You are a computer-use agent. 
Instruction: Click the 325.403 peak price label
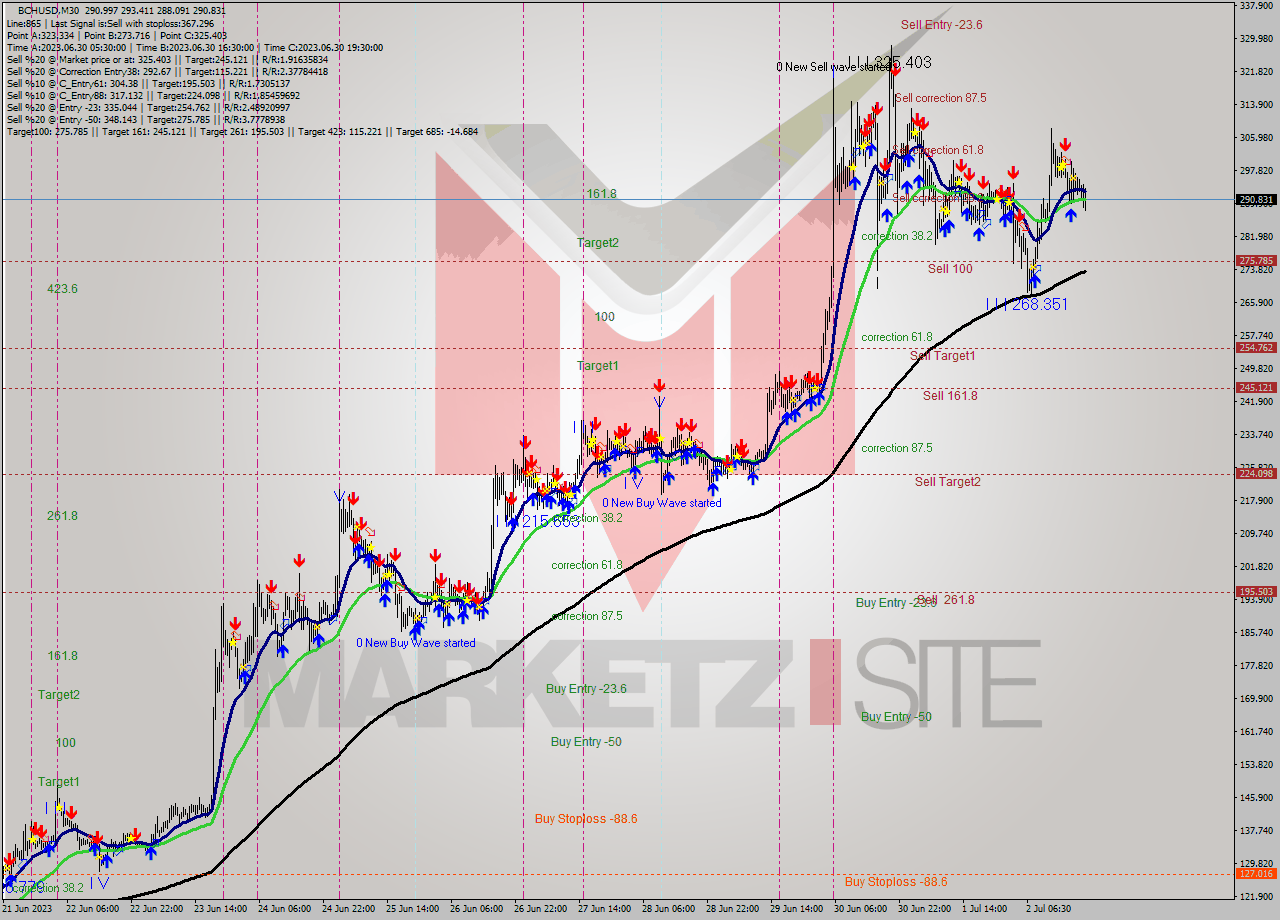[902, 62]
